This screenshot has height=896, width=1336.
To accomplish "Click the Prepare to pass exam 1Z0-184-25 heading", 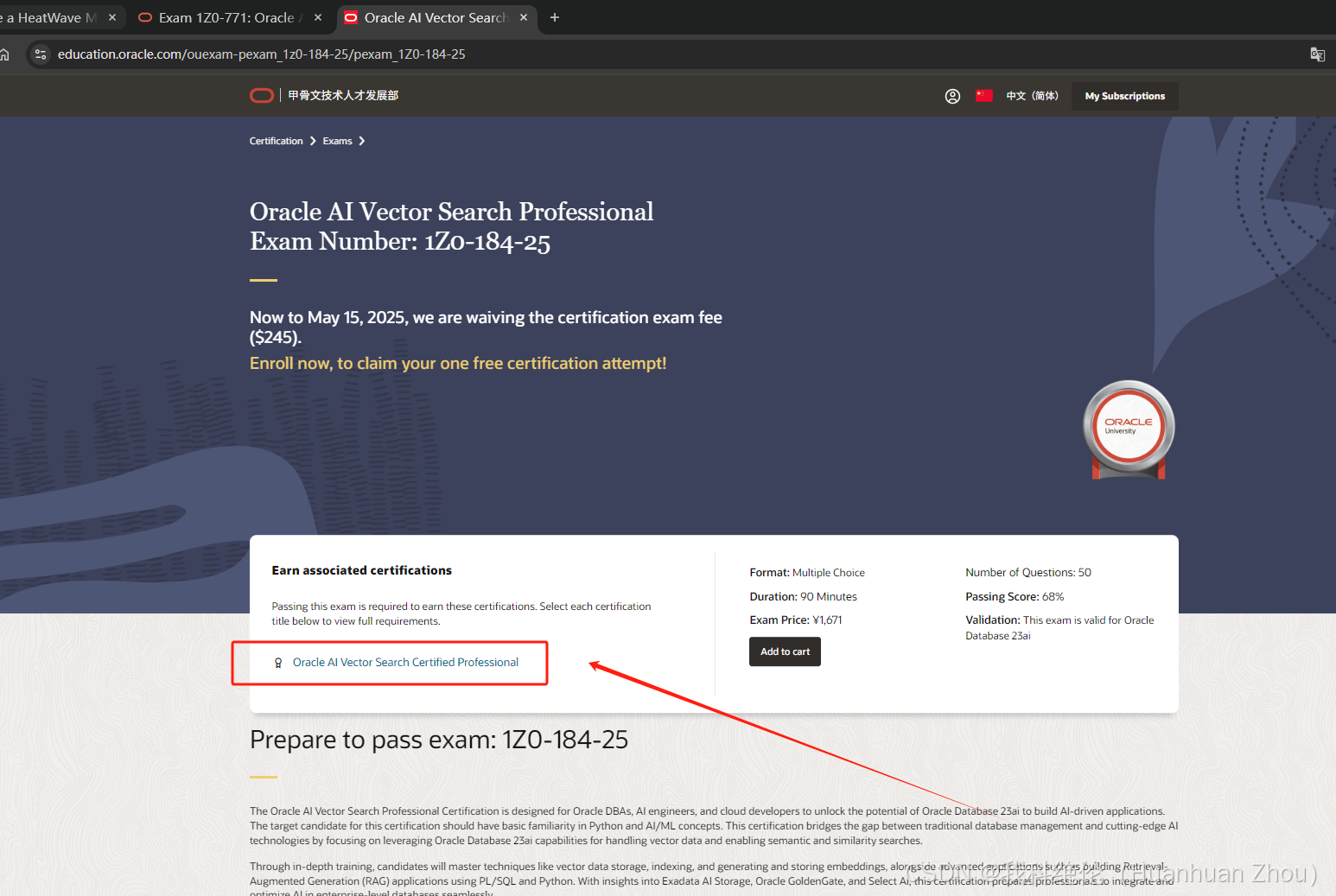I will click(x=439, y=740).
